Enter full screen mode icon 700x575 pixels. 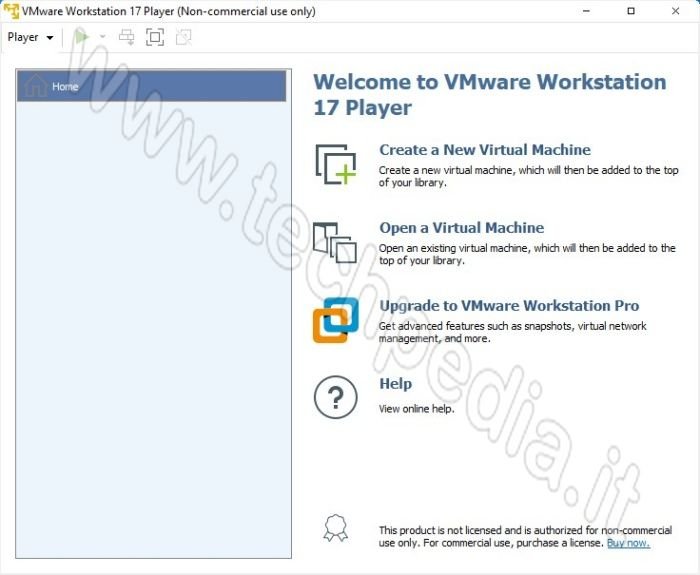155,37
